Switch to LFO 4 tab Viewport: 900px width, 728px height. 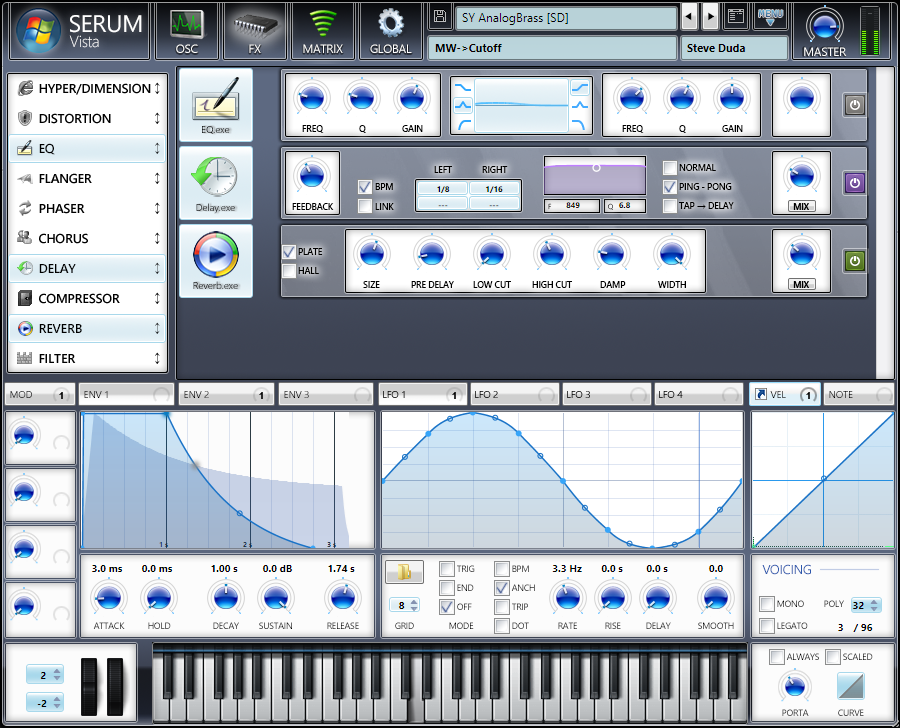699,394
